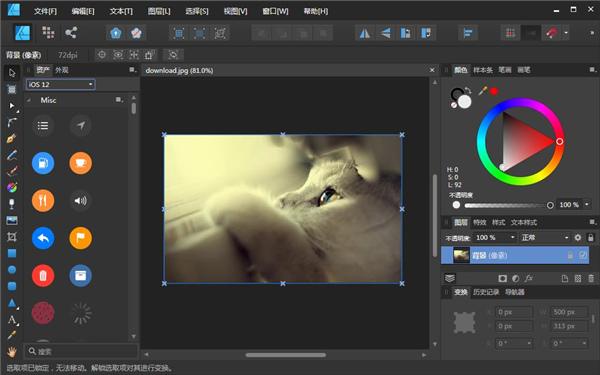Click the assets search field
Image resolution: width=600 pixels, height=375 pixels.
click(81, 351)
